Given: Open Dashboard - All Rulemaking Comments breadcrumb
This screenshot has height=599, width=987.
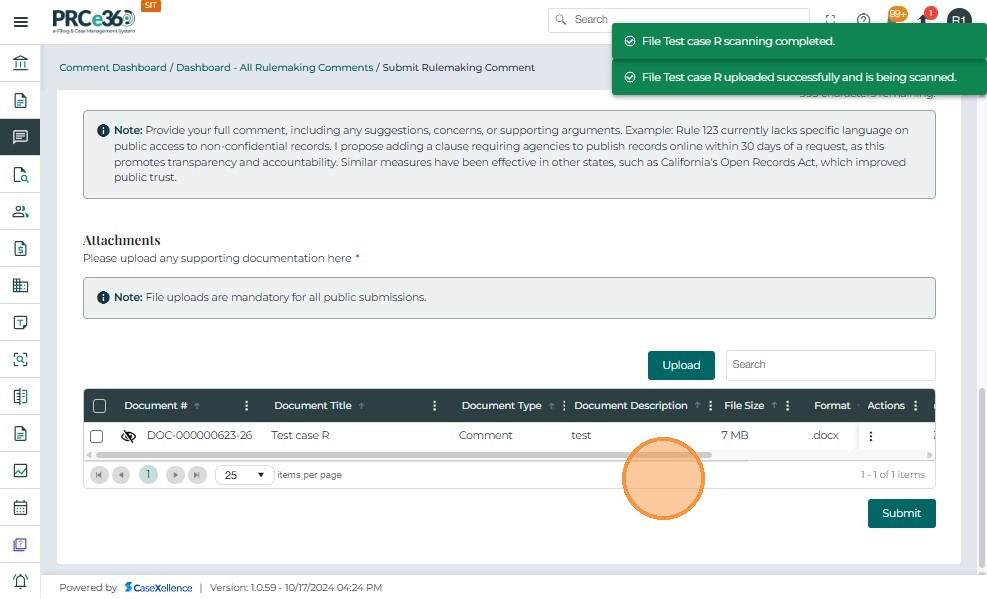Looking at the screenshot, I should tap(274, 67).
